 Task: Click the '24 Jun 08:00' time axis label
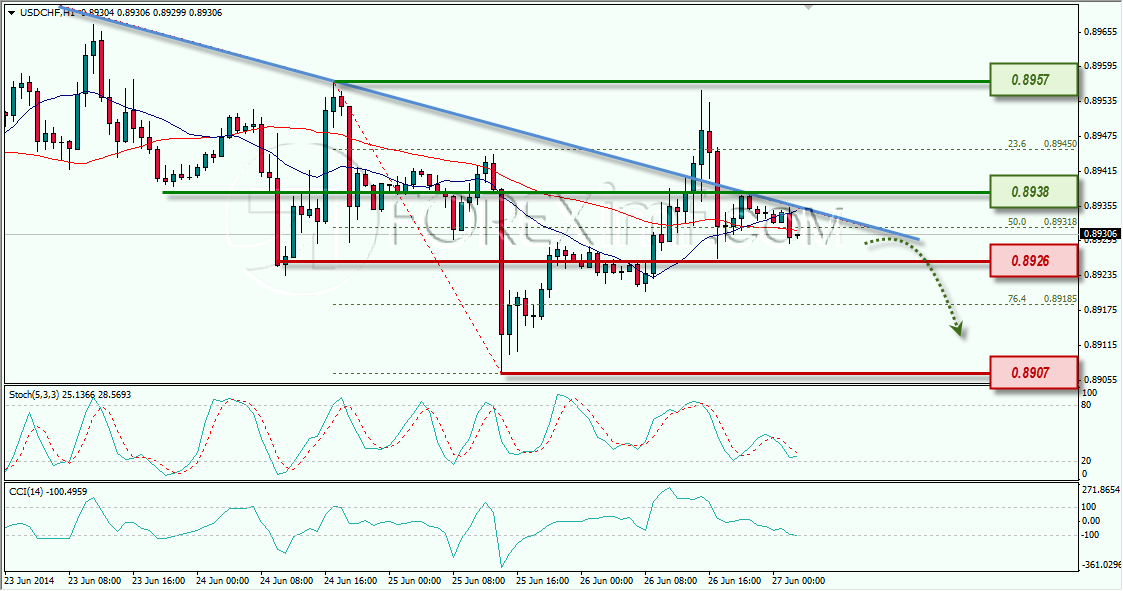click(287, 581)
